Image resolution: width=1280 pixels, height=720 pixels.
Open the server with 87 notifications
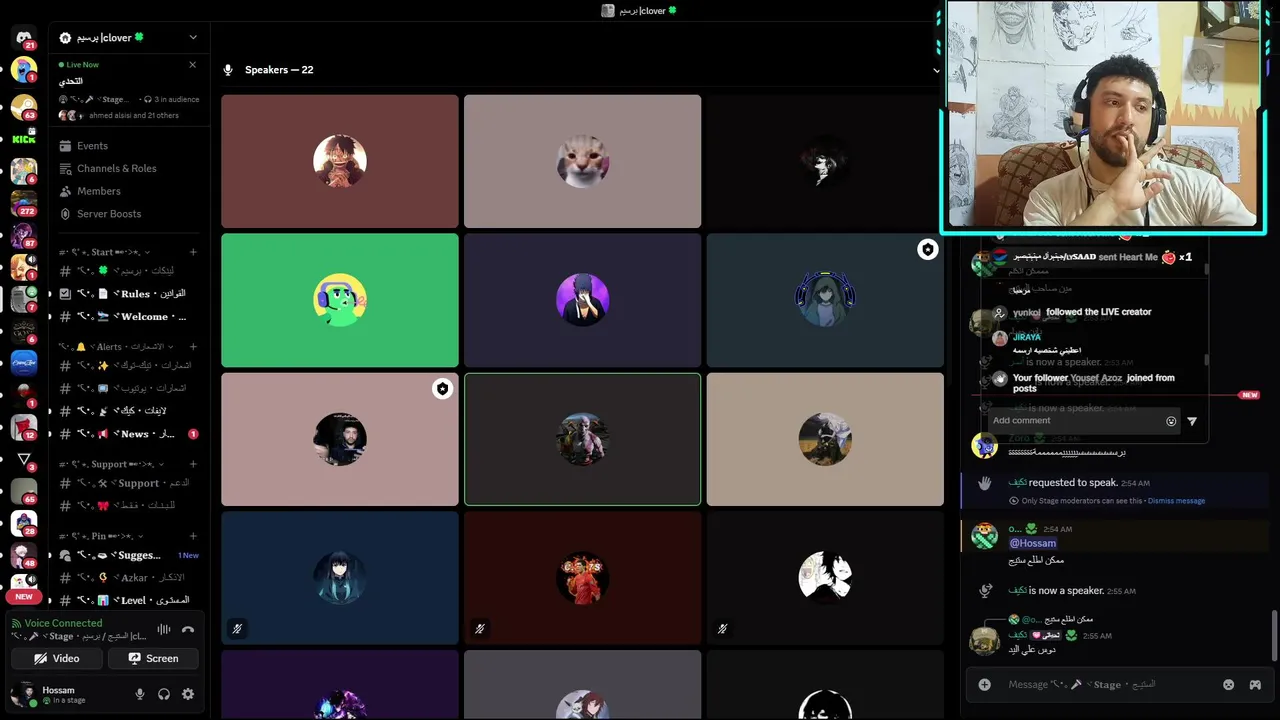pyautogui.click(x=24, y=235)
